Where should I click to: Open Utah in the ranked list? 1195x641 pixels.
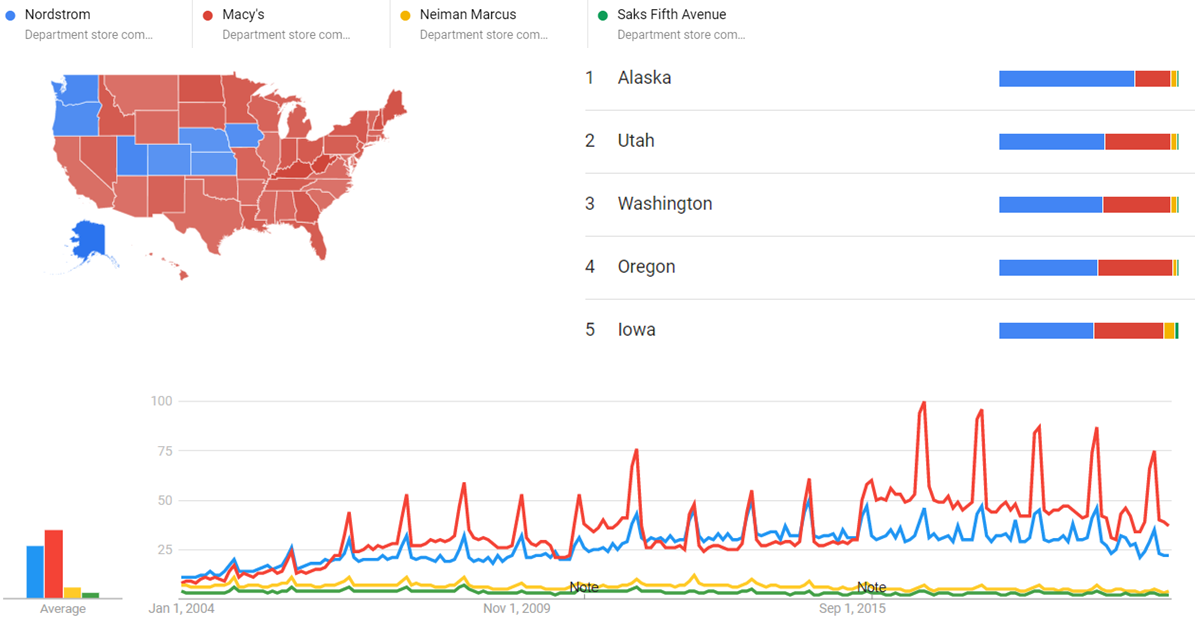click(636, 141)
